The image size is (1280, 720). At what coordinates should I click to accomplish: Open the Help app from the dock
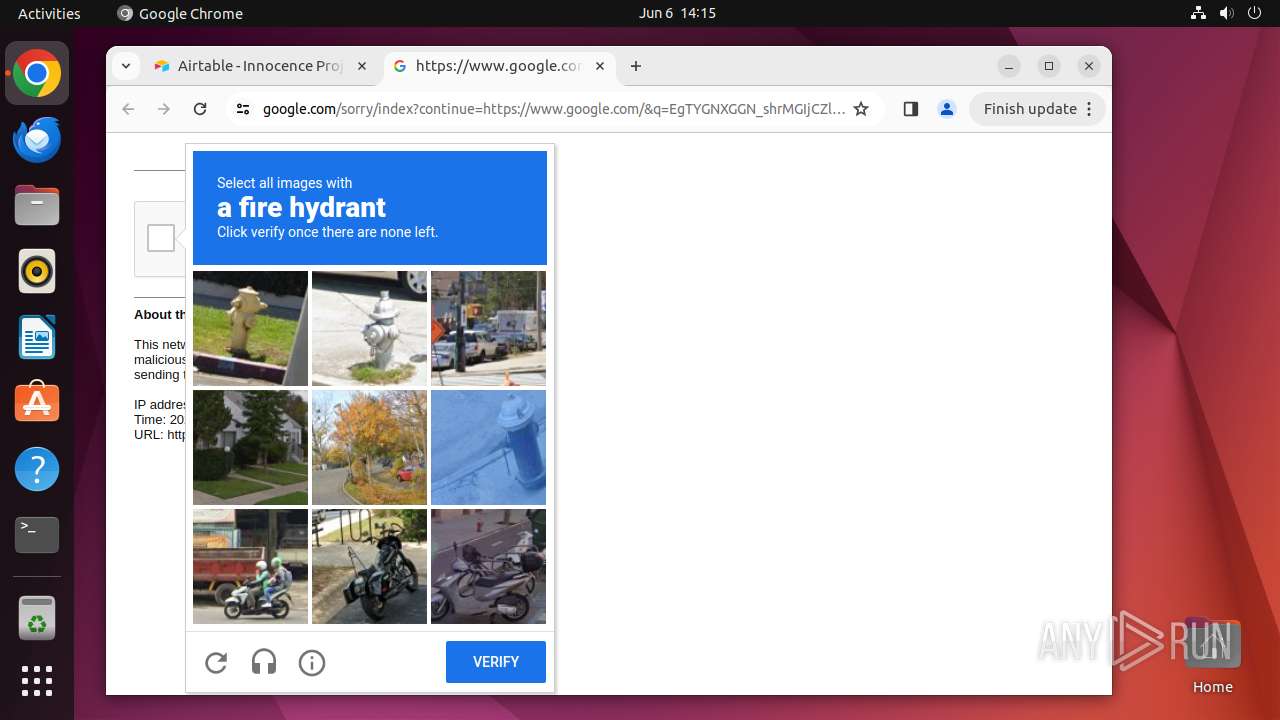37,469
